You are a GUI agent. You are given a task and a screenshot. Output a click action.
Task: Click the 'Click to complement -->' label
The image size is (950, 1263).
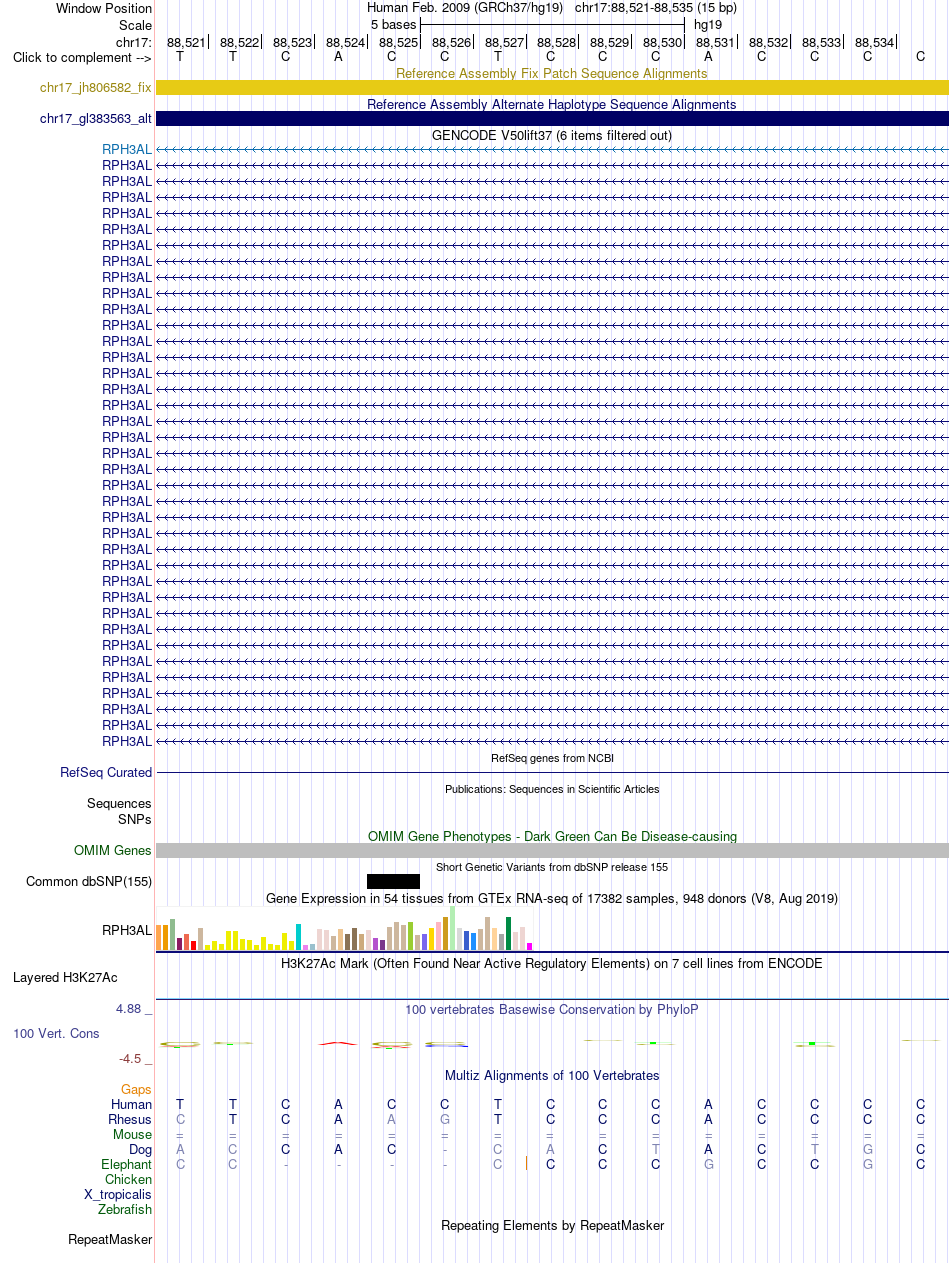pos(82,57)
